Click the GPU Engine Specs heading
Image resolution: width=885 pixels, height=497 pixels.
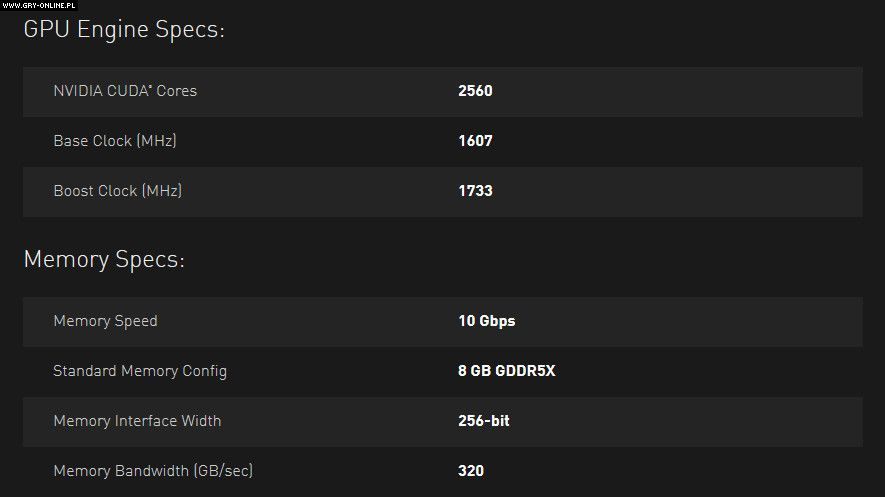[124, 30]
